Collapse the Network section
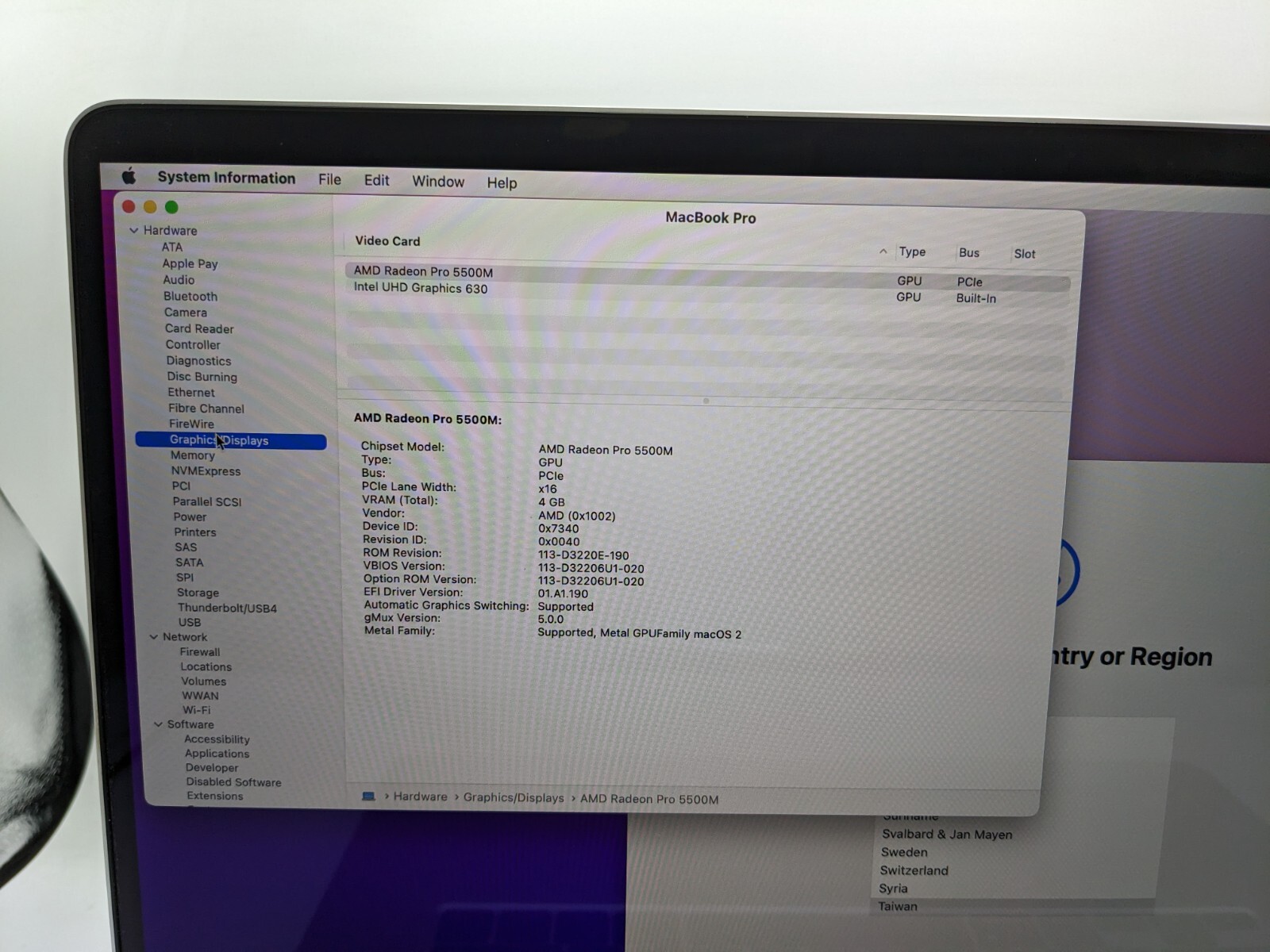Viewport: 1270px width, 952px height. tap(153, 637)
